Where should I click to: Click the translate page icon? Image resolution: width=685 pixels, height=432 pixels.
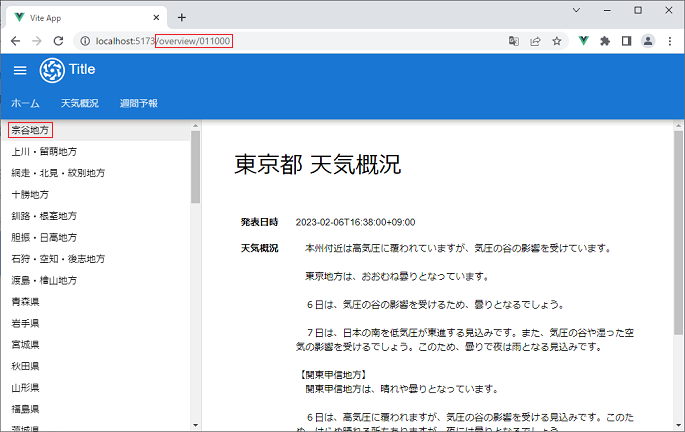click(x=514, y=41)
